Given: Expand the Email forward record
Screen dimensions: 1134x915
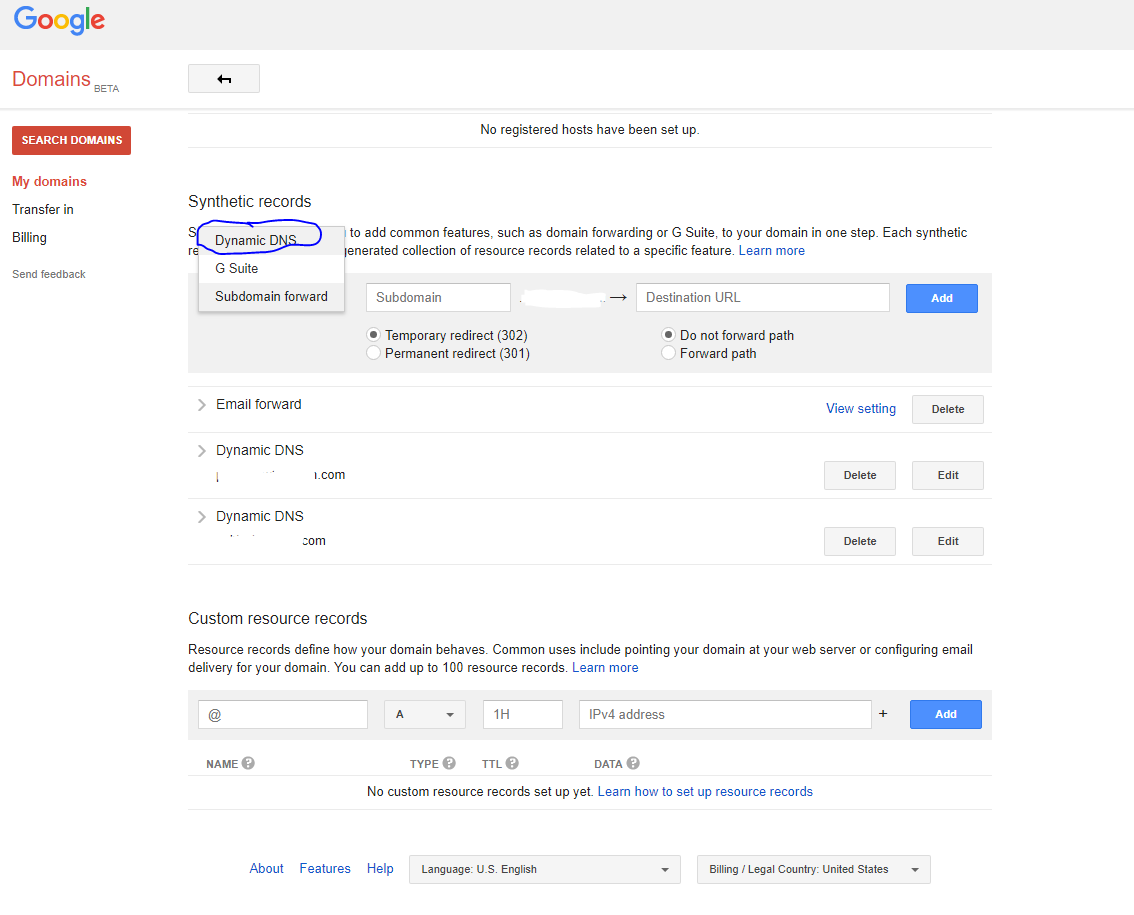Looking at the screenshot, I should point(202,405).
